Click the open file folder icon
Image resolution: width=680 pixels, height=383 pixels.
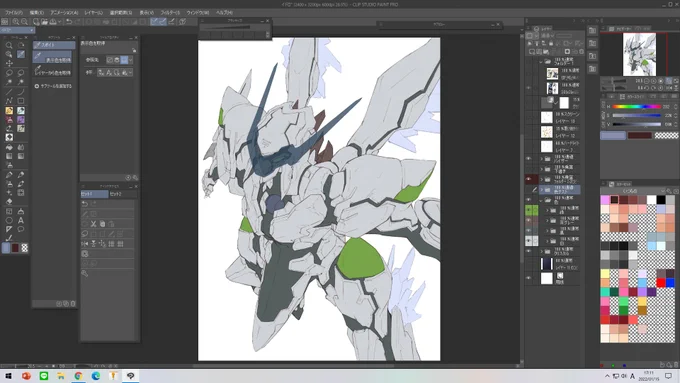pos(44,22)
